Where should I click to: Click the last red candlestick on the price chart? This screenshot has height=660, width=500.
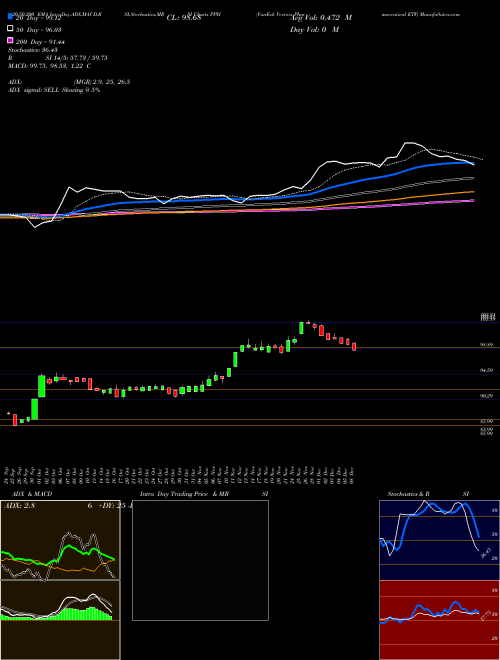tap(354, 346)
